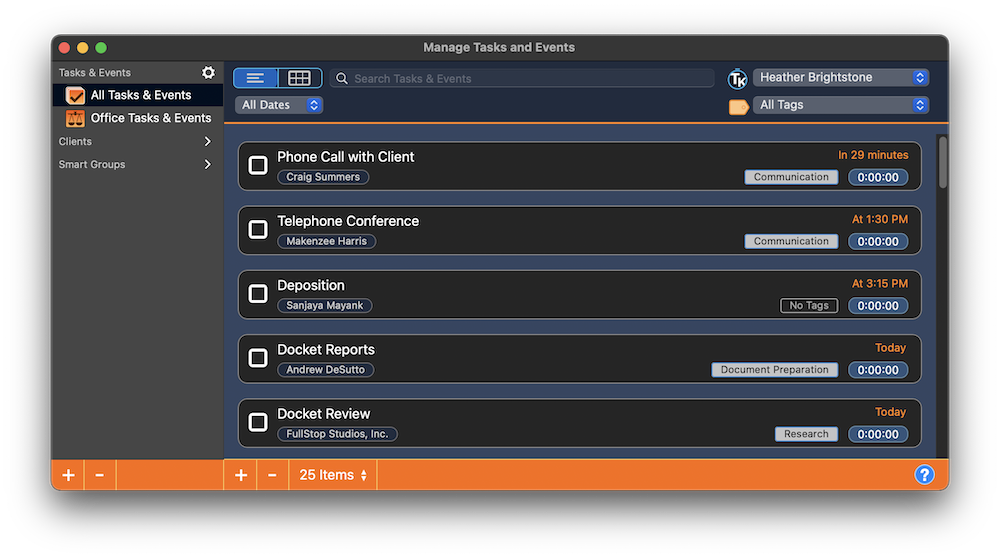Click the Research tag on Docket Review

pyautogui.click(x=806, y=434)
